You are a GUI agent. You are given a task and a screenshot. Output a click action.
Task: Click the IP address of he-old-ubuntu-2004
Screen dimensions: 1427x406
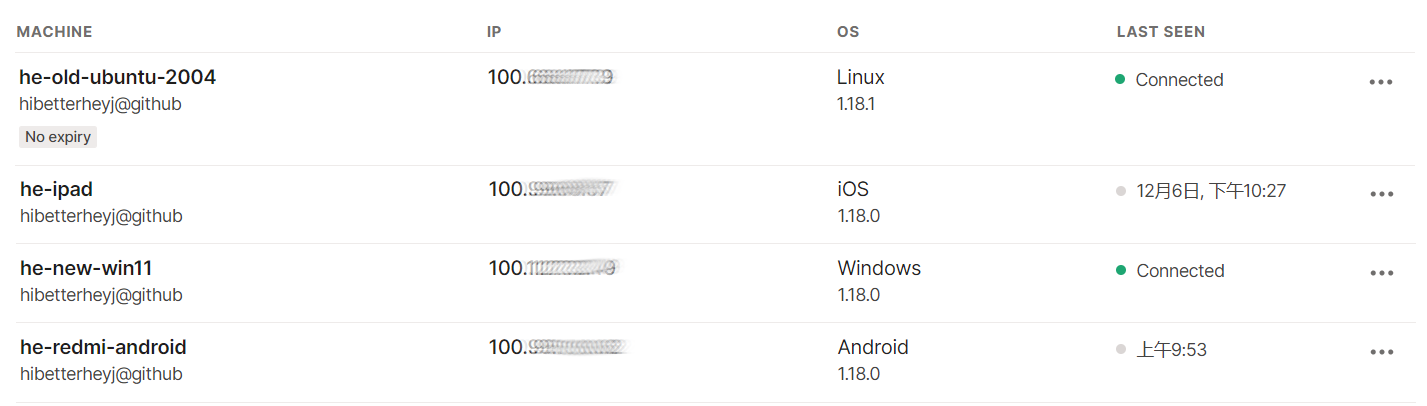(x=550, y=76)
